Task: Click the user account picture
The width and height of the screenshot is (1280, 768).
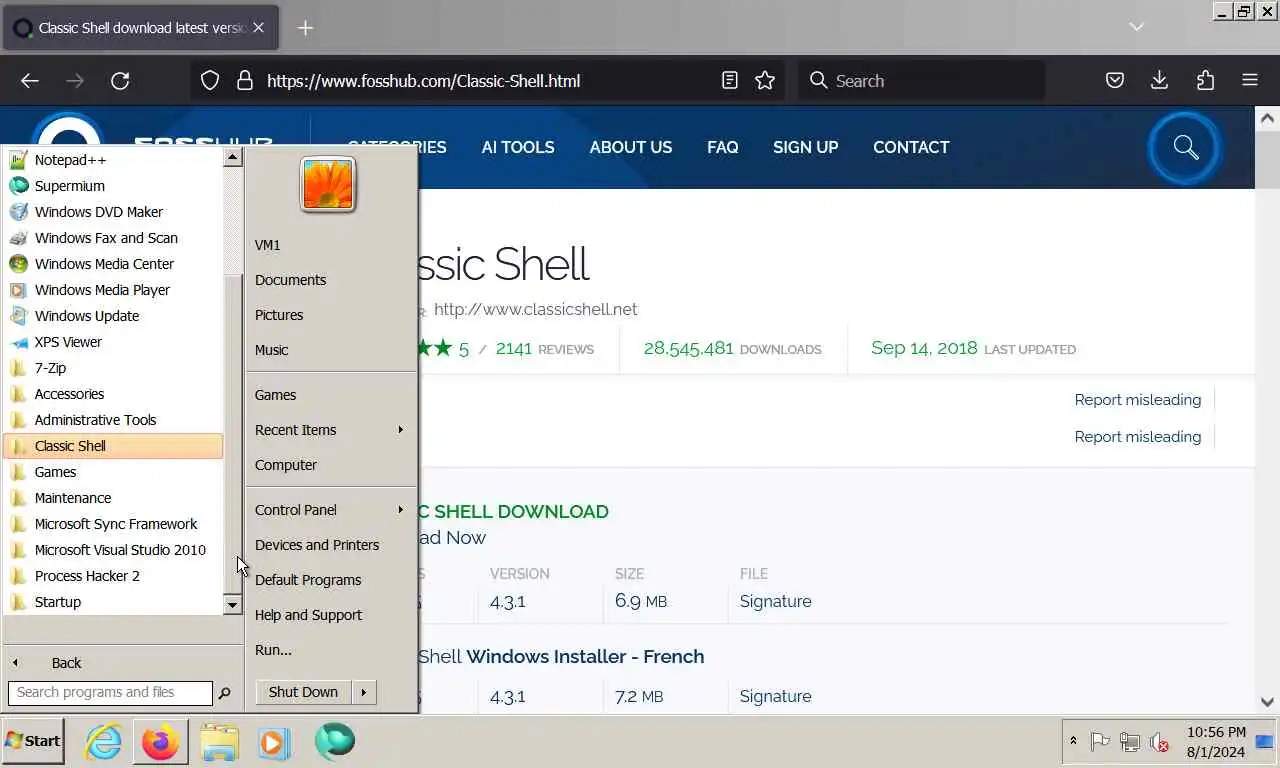Action: [328, 184]
